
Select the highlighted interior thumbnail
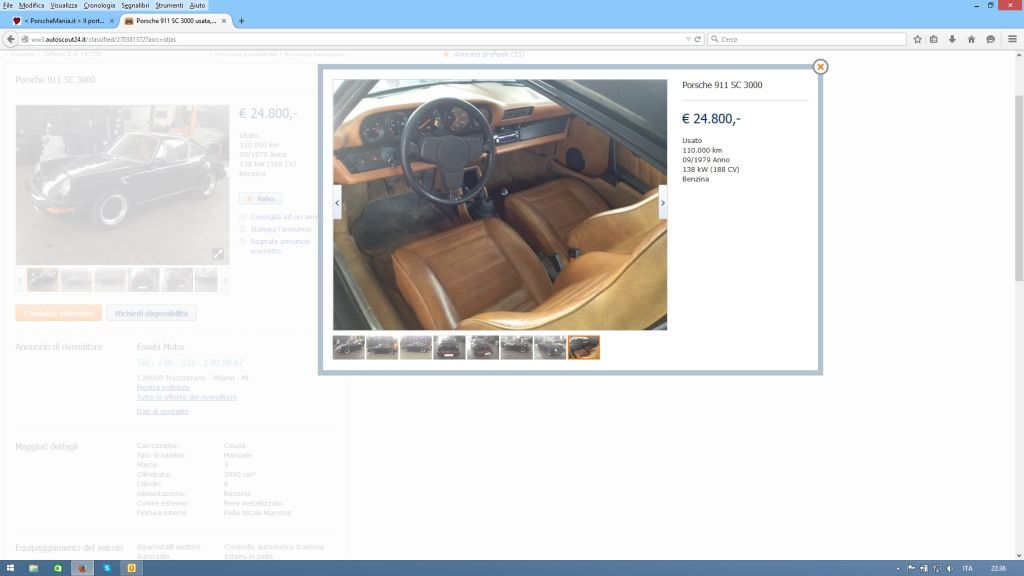[x=584, y=347]
